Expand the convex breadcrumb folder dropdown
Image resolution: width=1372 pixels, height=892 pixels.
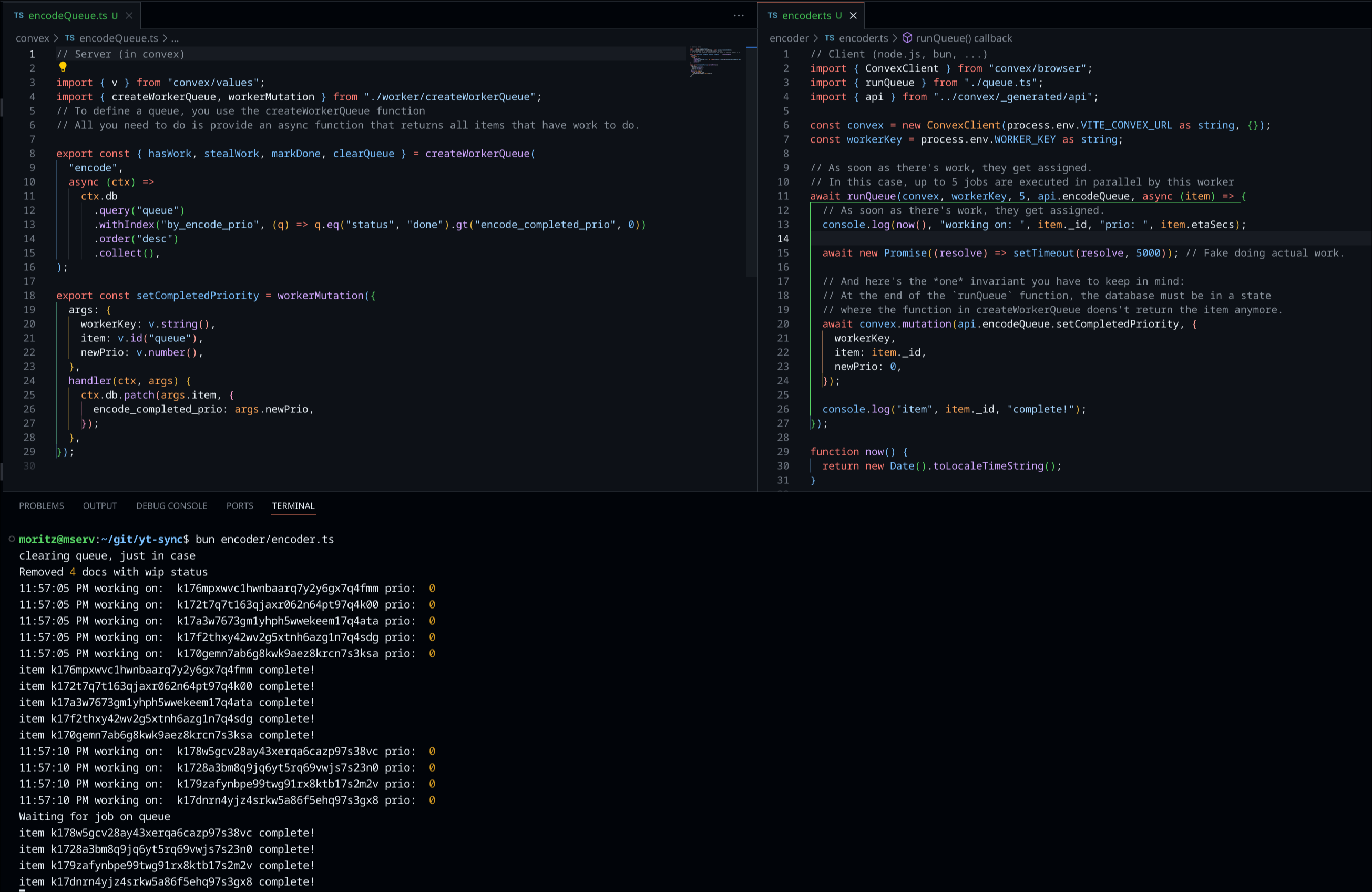click(x=32, y=38)
